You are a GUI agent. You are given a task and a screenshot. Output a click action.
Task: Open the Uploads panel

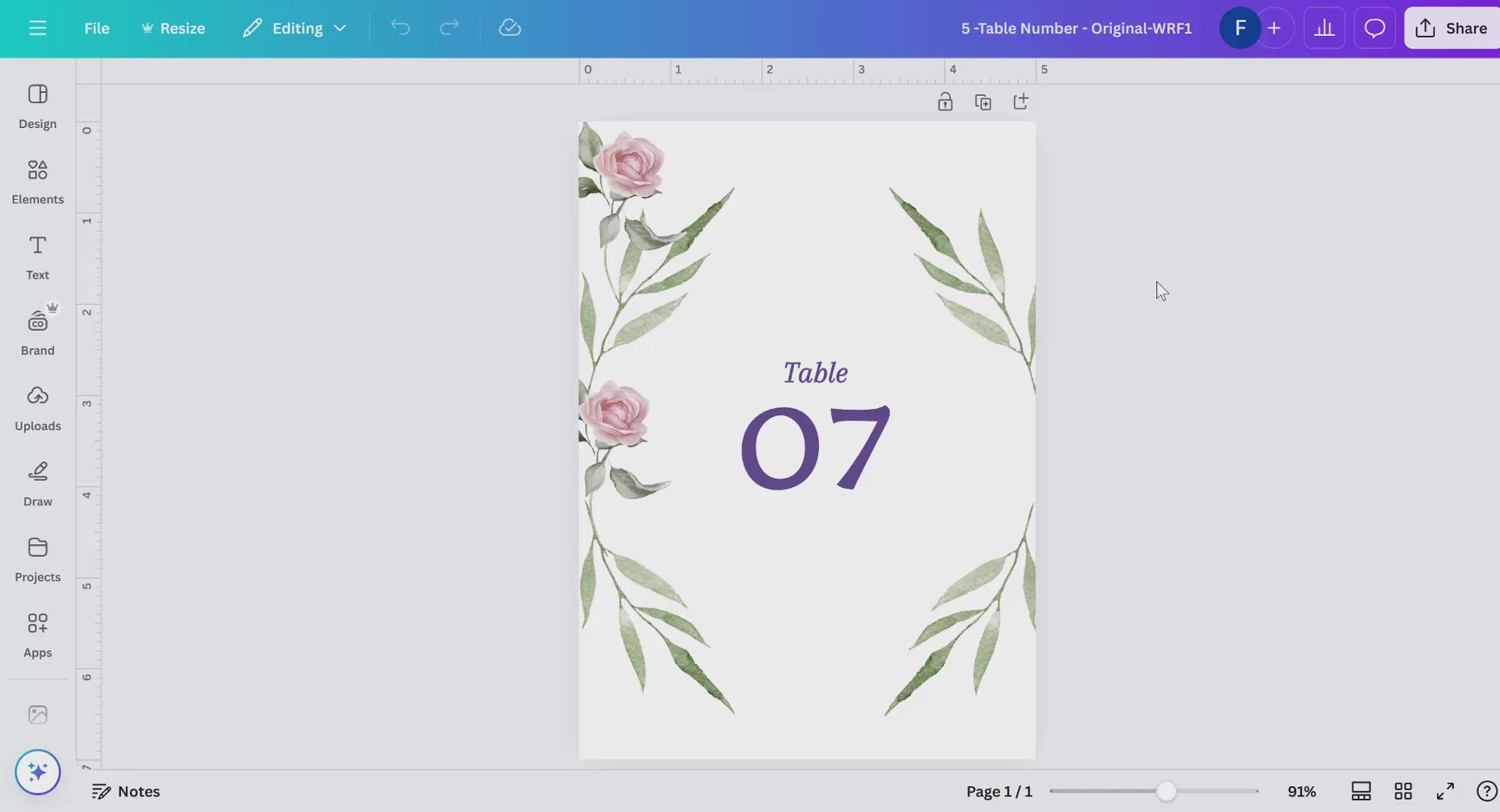point(37,409)
